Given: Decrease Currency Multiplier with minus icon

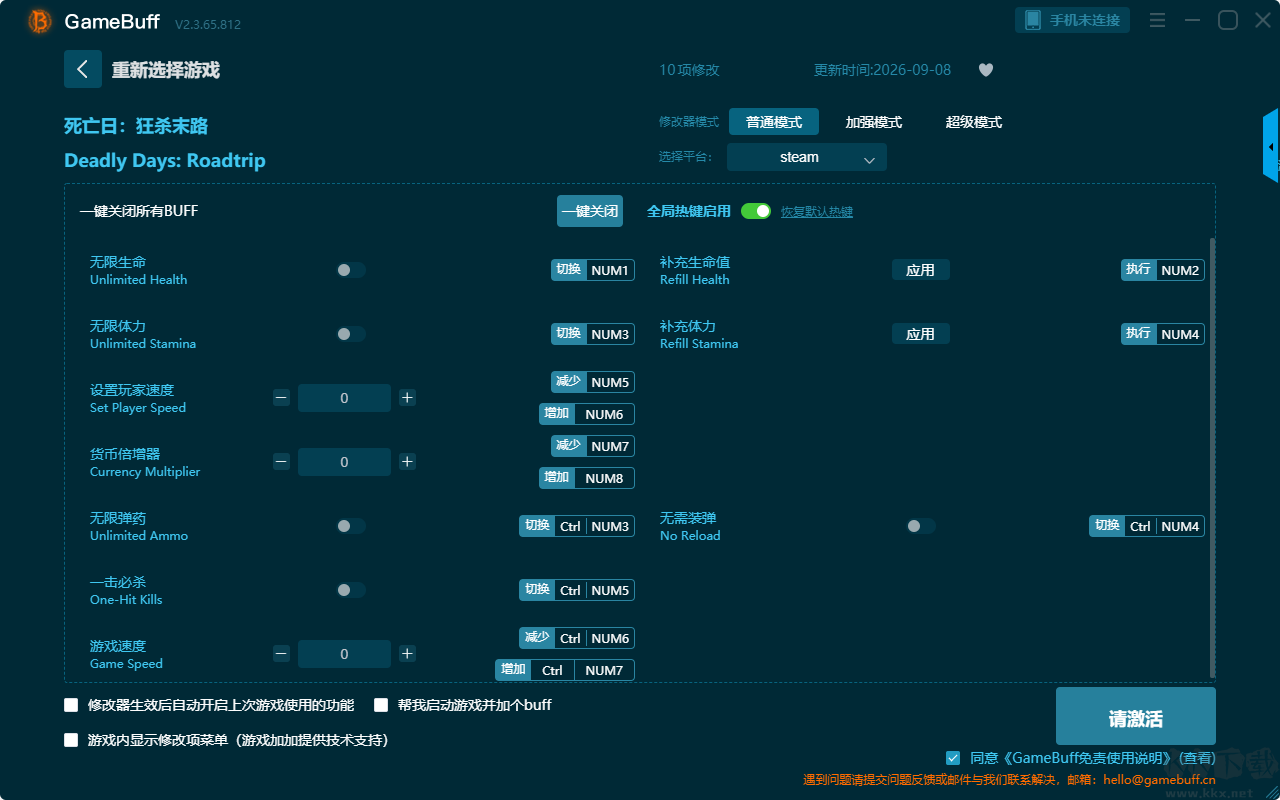Looking at the screenshot, I should [x=281, y=462].
